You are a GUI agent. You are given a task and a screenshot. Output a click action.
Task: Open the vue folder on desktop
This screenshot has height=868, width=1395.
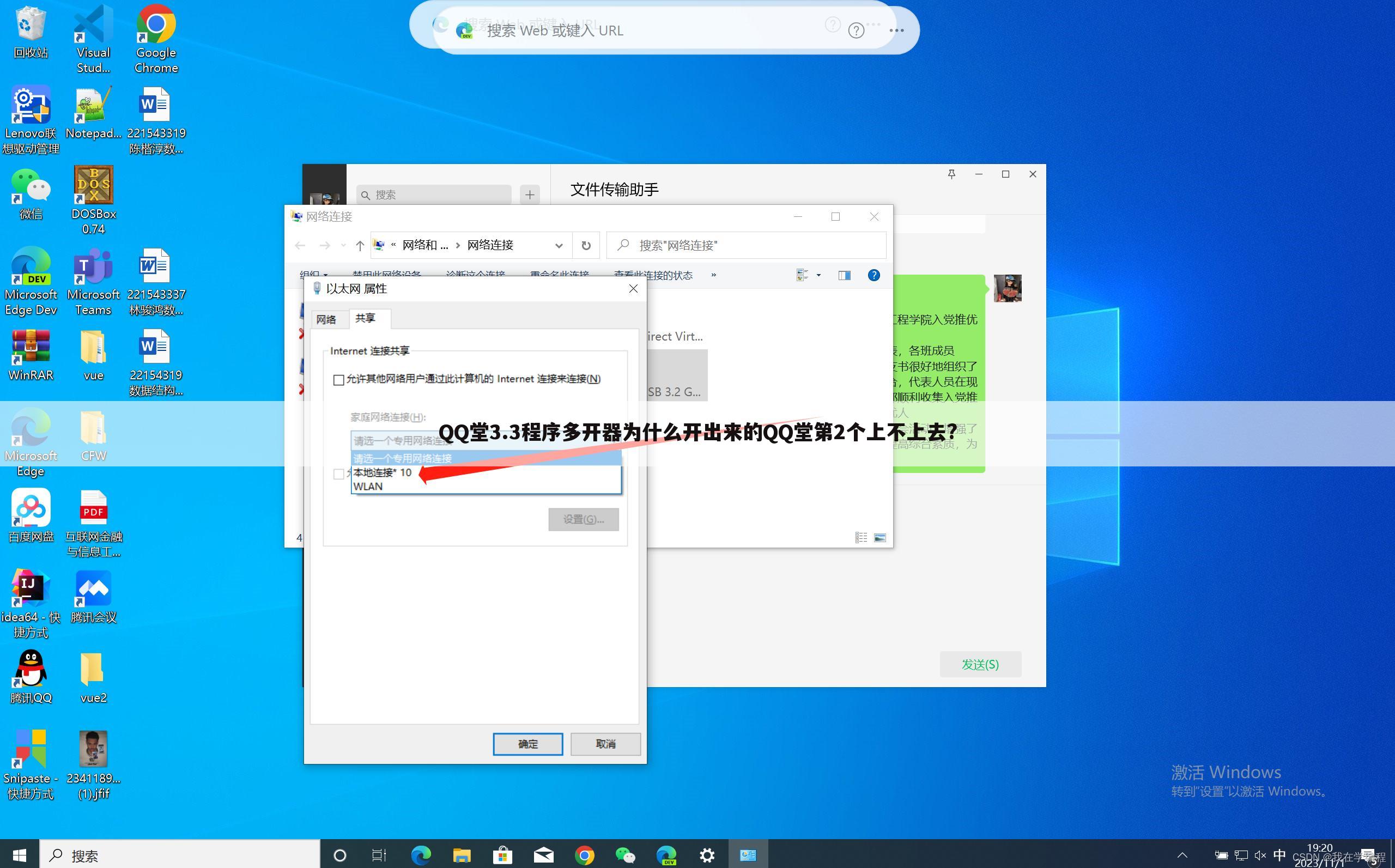click(93, 355)
